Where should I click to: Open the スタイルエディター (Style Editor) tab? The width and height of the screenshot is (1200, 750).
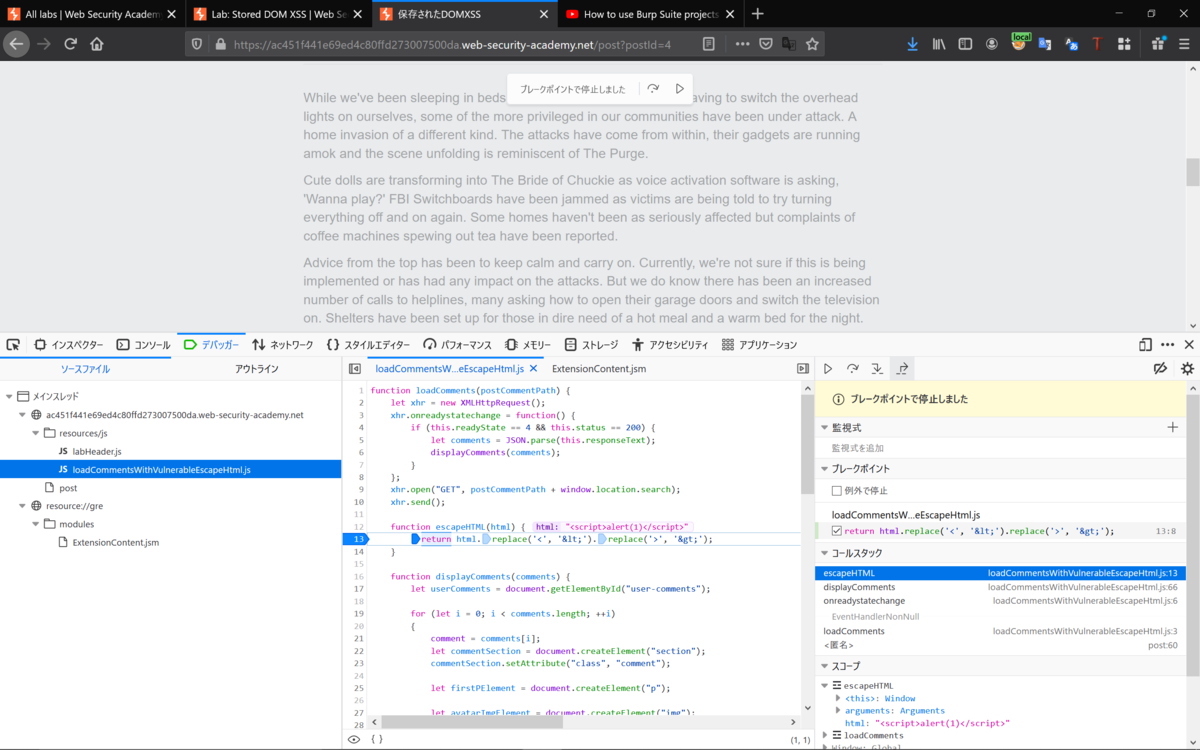(368, 345)
